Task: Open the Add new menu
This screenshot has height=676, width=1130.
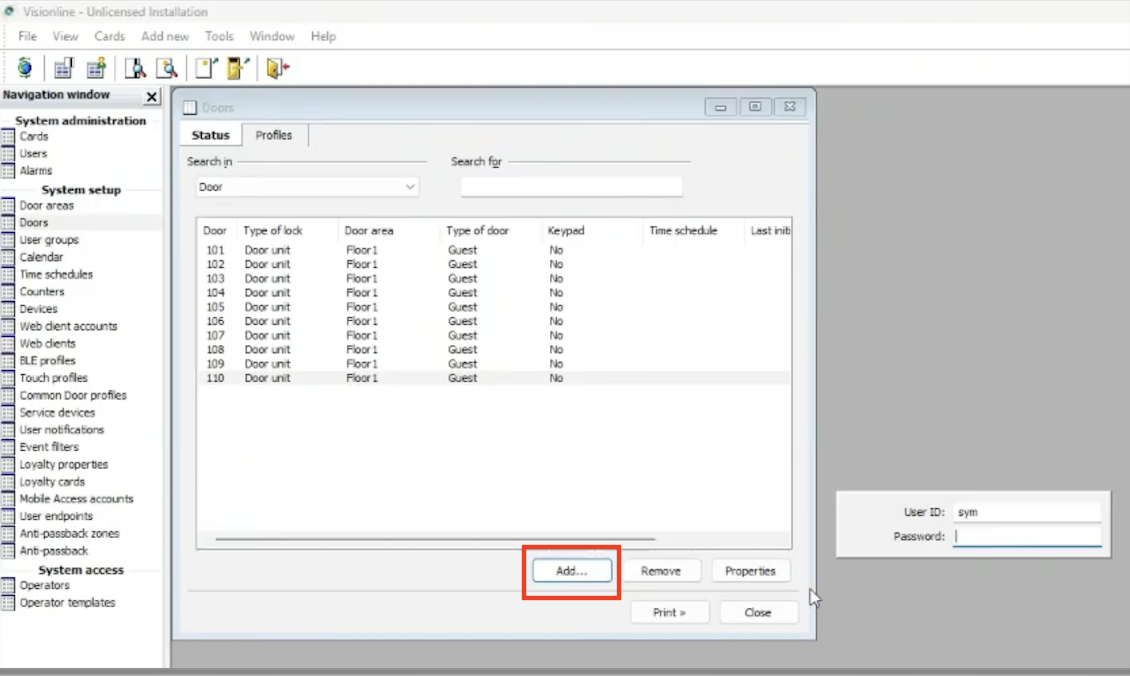Action: 165,36
